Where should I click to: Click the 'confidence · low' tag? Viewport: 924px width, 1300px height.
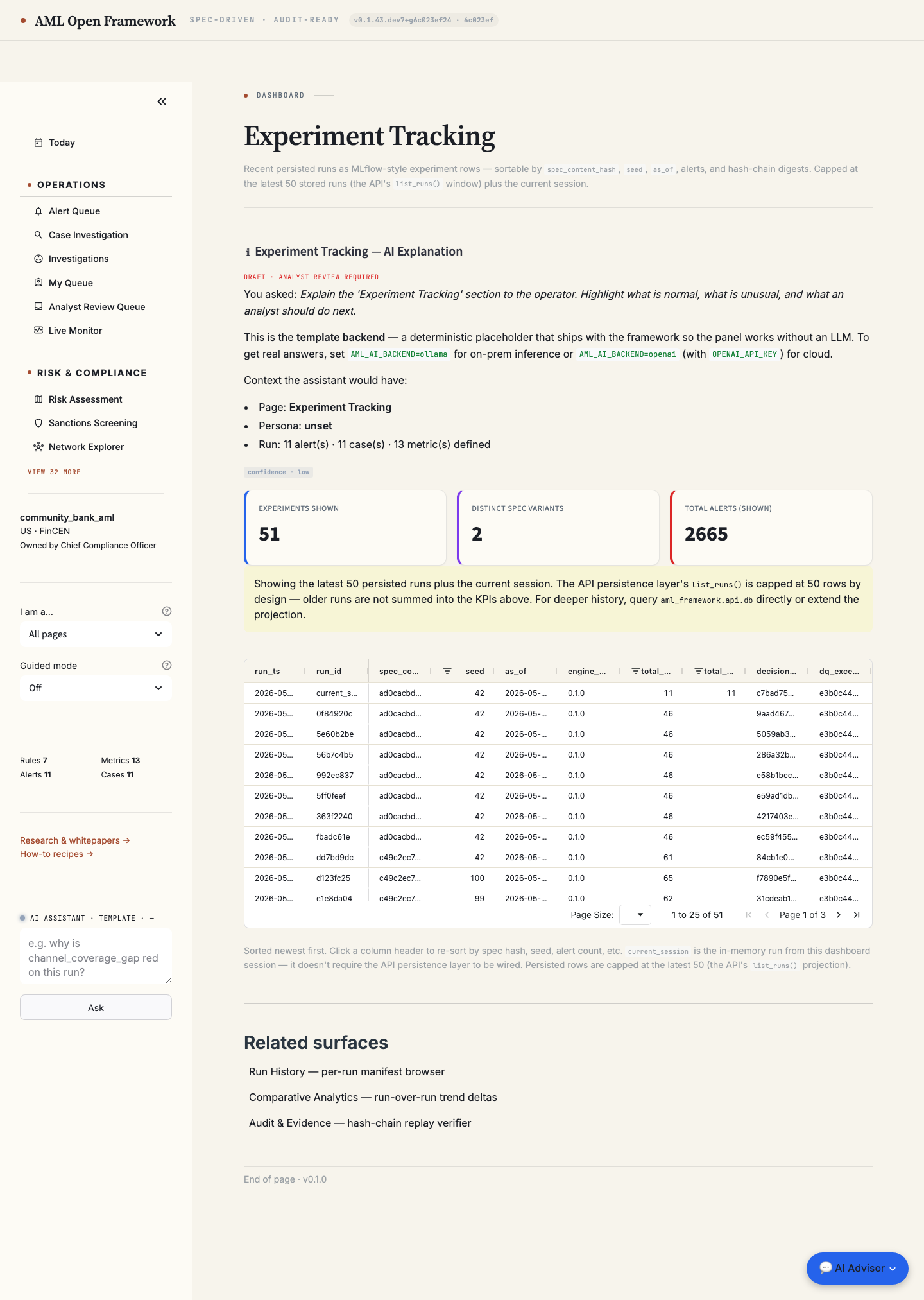(278, 472)
